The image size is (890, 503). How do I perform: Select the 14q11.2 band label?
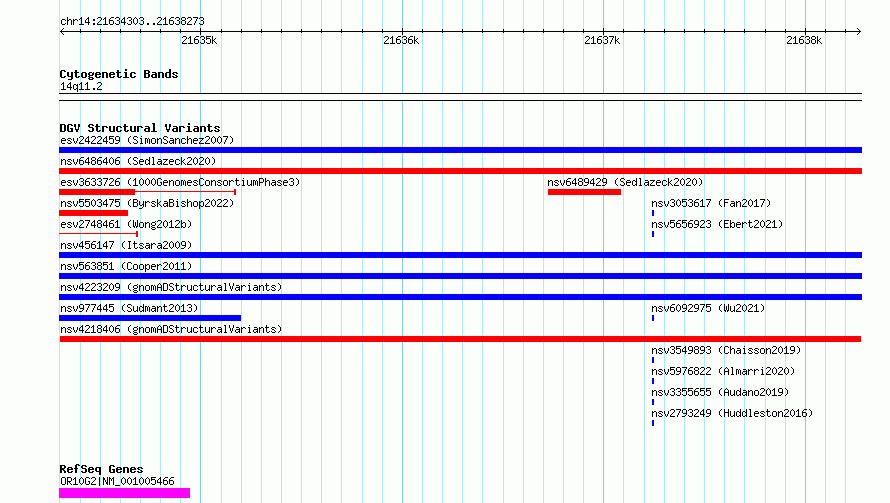tap(81, 86)
